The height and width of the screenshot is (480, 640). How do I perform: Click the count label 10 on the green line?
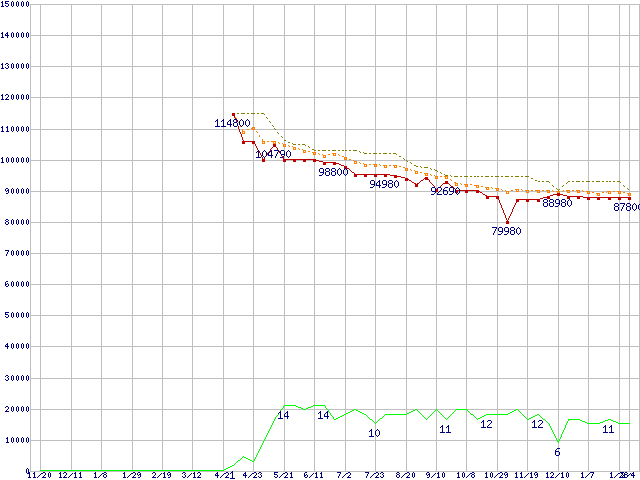point(374,433)
